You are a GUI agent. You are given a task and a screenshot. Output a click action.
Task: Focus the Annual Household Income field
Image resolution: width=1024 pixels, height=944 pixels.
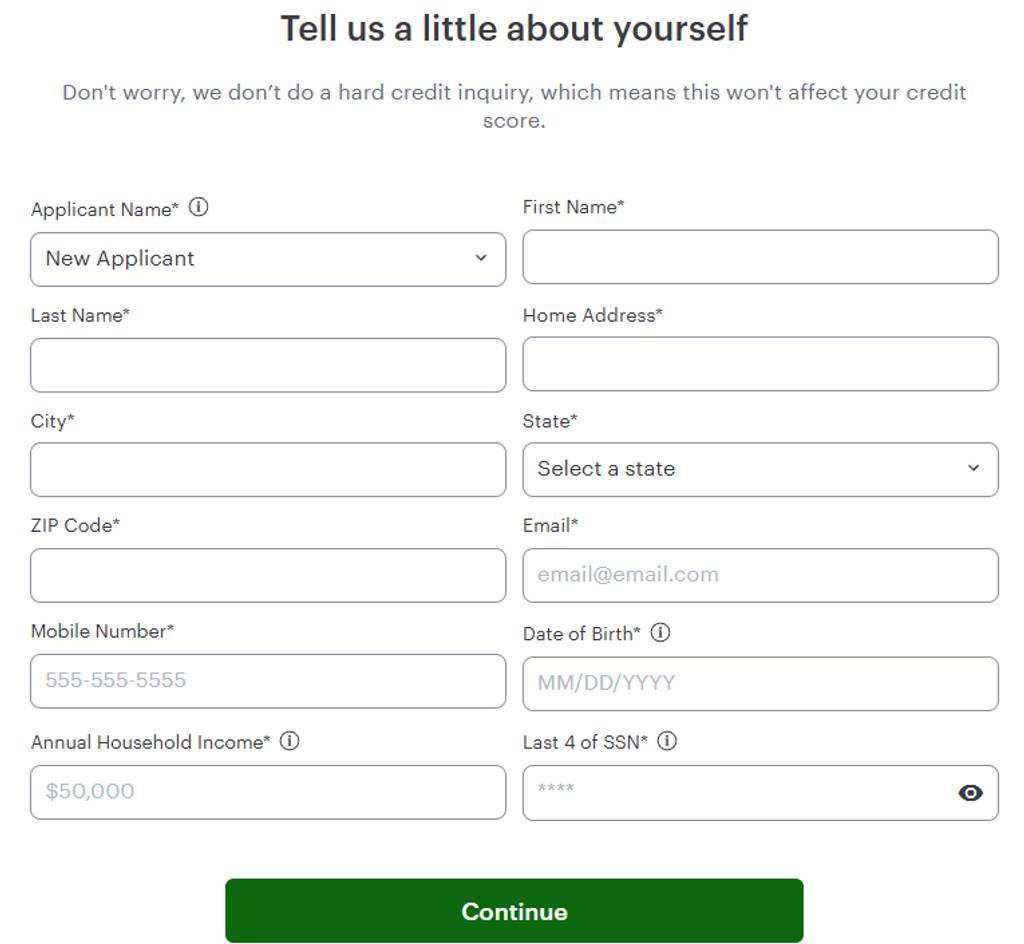pyautogui.click(x=267, y=792)
